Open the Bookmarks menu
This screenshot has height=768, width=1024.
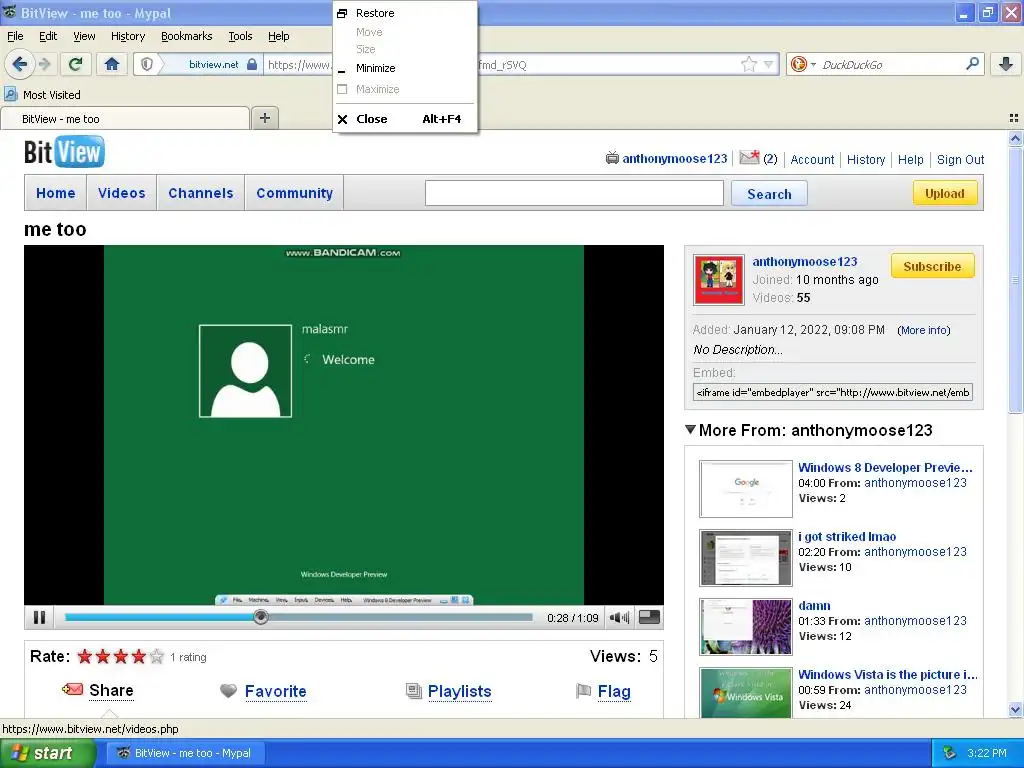(187, 36)
